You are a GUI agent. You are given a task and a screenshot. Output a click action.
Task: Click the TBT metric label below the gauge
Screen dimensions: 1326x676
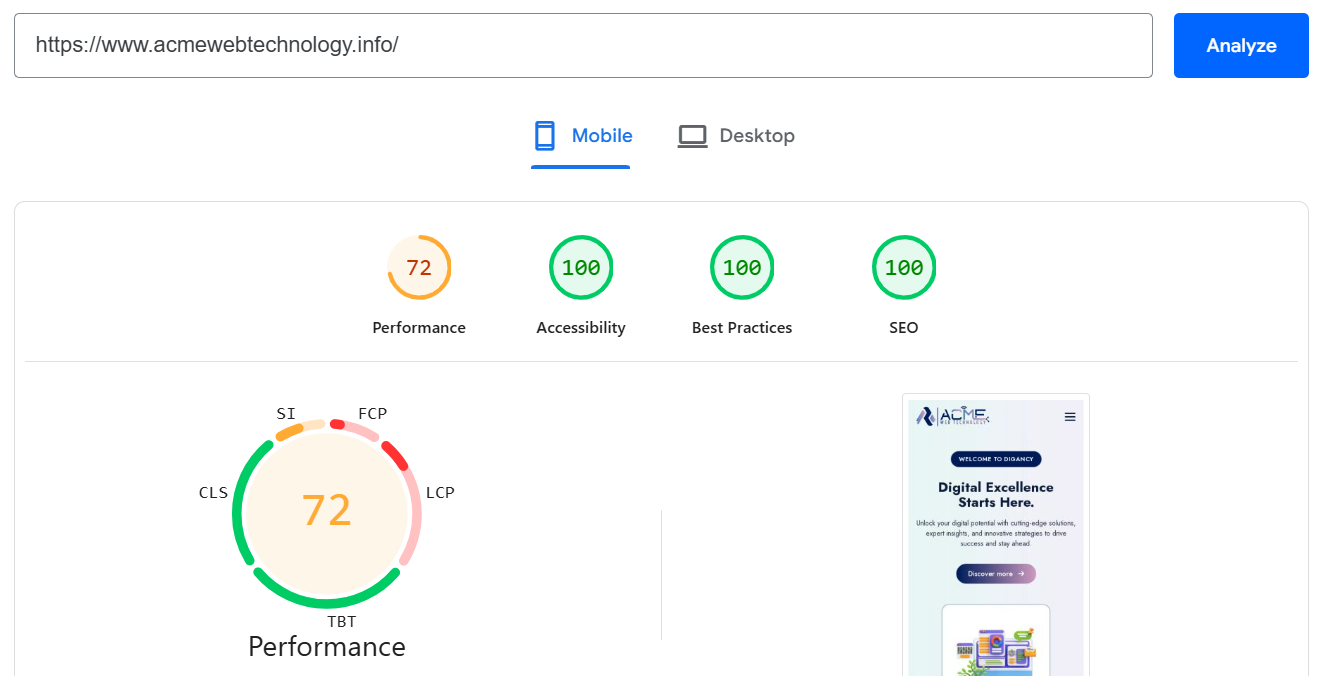tap(344, 621)
